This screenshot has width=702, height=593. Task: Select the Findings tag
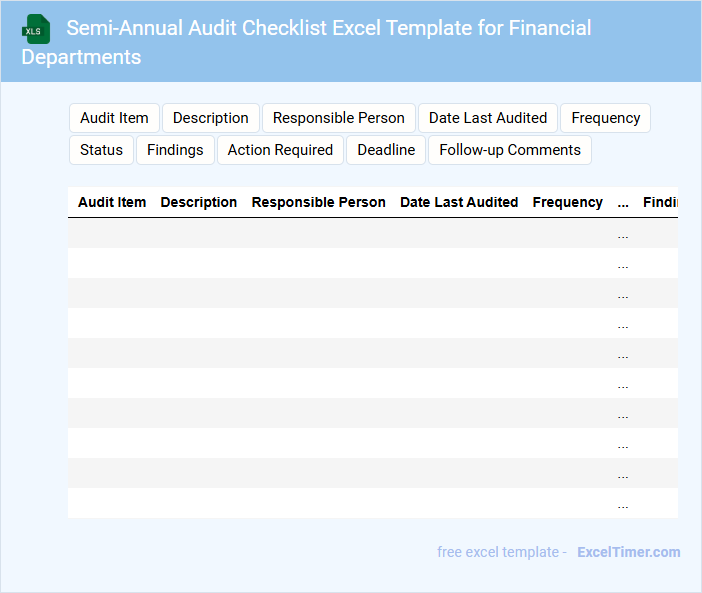pos(175,150)
